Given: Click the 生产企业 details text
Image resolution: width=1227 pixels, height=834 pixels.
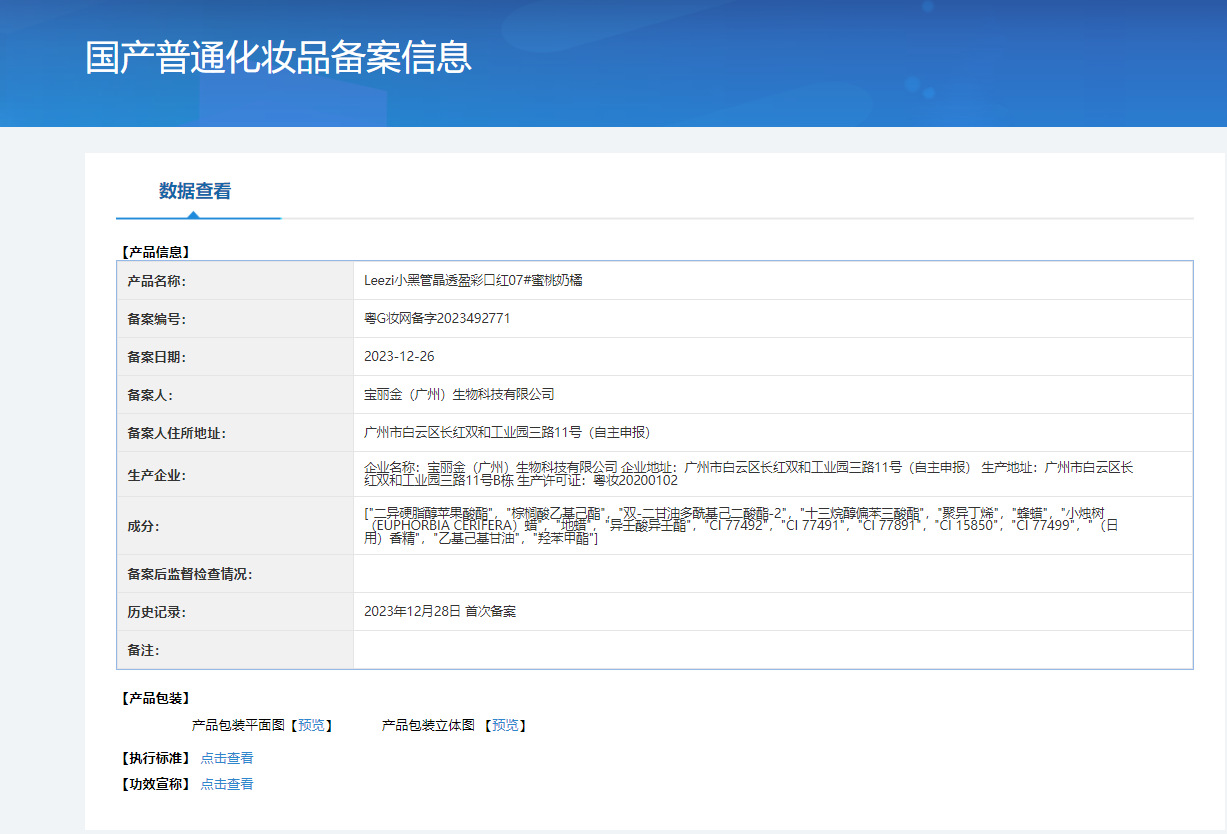Looking at the screenshot, I should coord(748,474).
